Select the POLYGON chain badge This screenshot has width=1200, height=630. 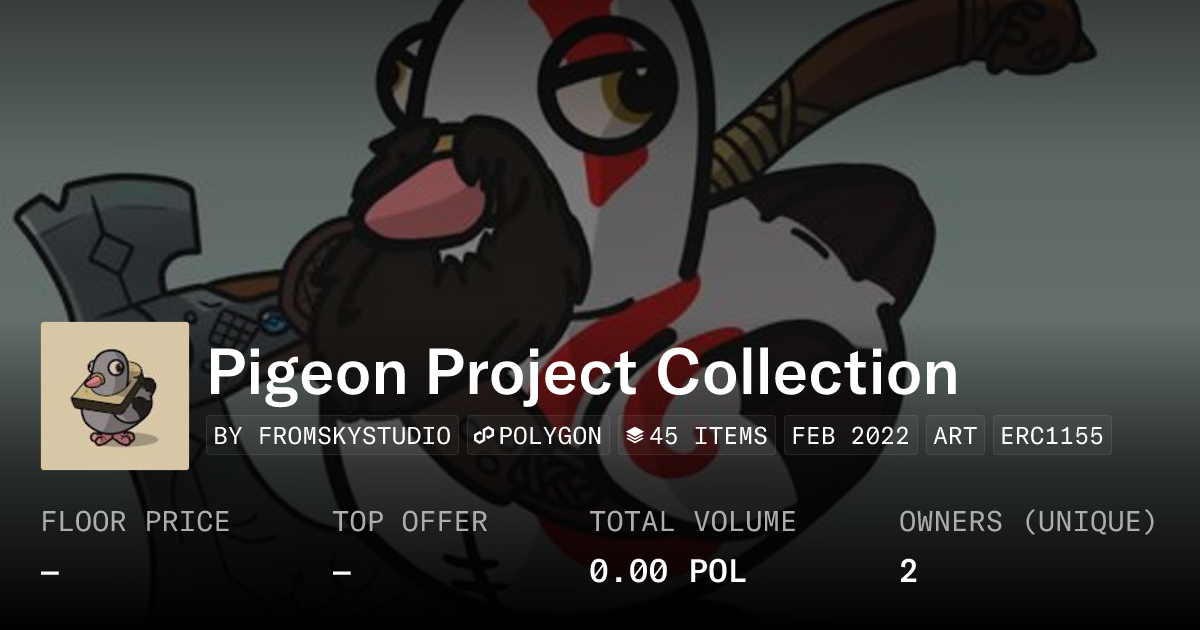click(x=538, y=436)
